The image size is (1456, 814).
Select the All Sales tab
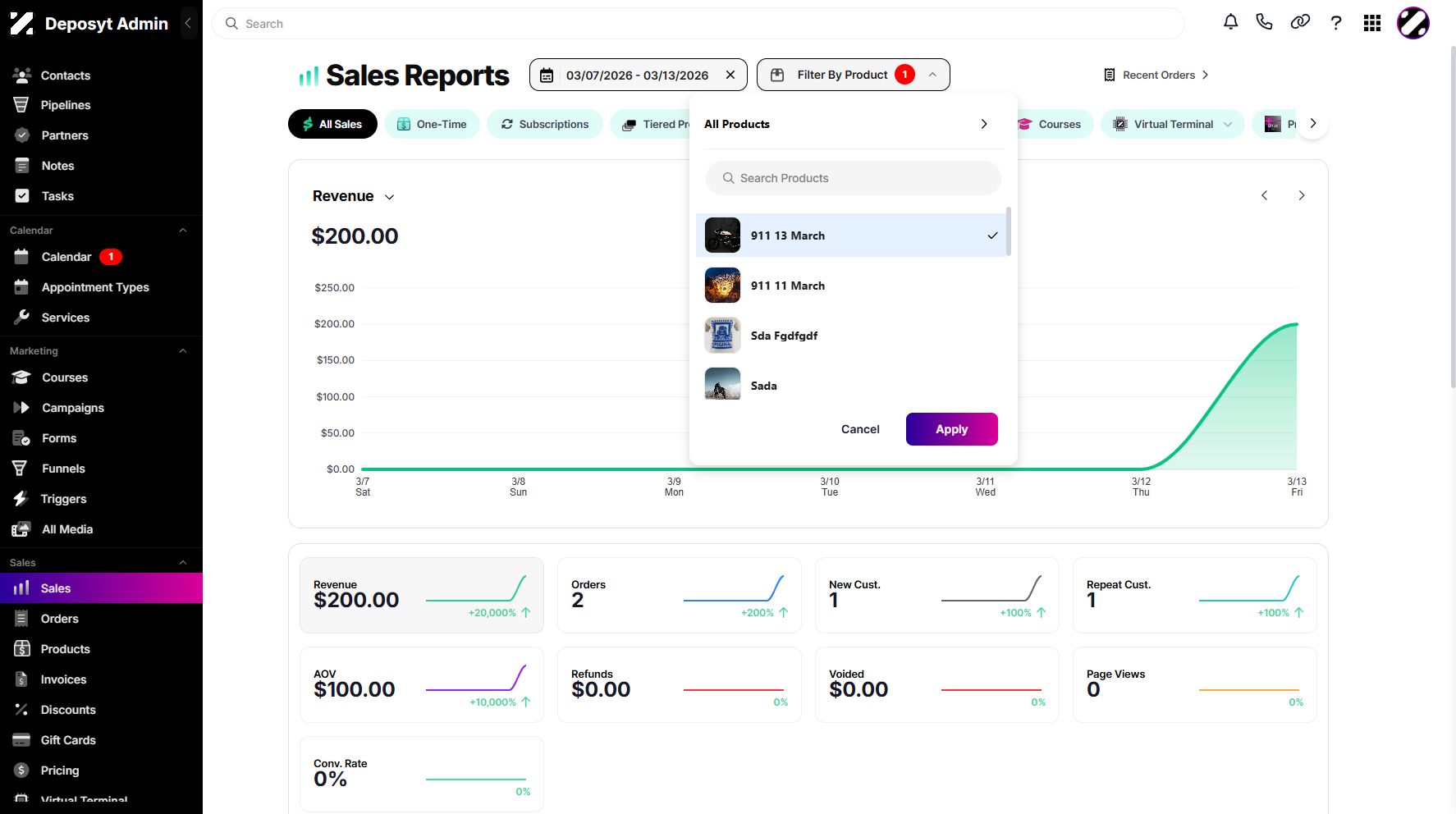[332, 124]
